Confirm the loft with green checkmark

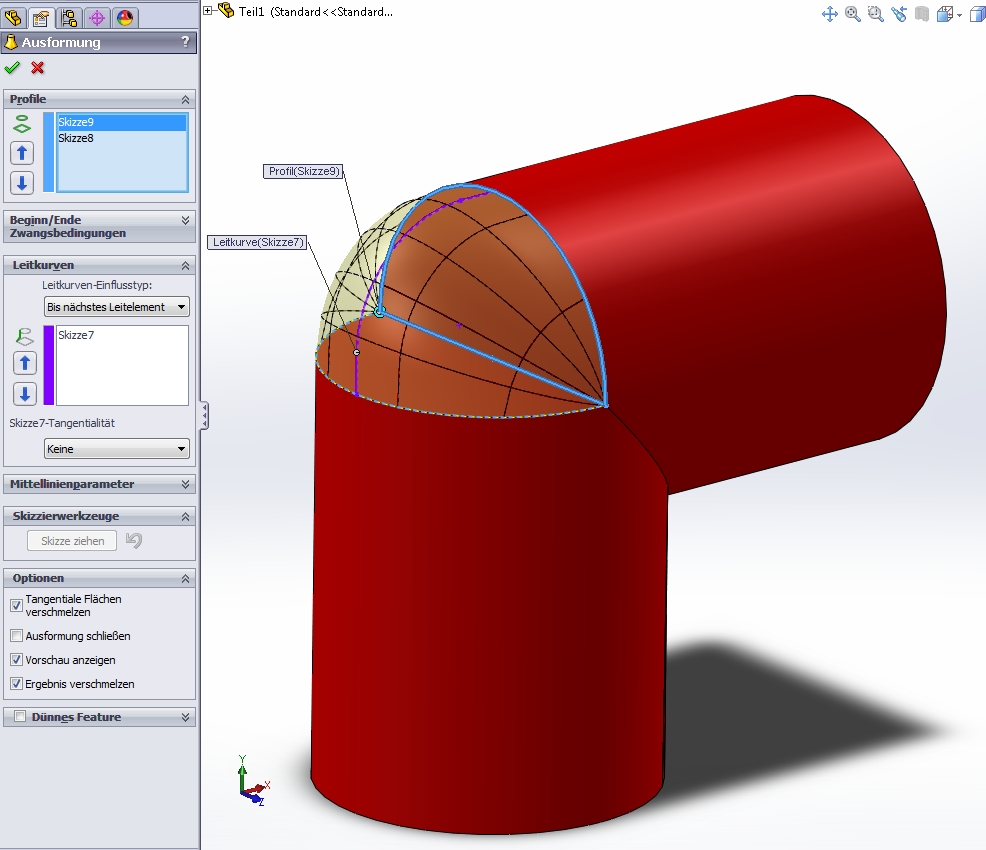tap(12, 67)
